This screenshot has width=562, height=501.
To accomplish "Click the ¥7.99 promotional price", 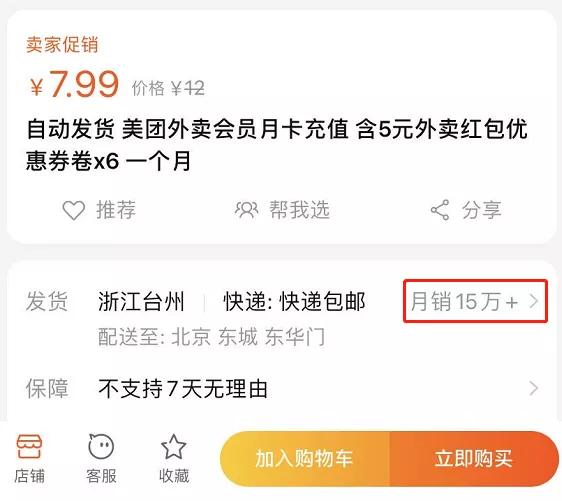I will tap(75, 84).
